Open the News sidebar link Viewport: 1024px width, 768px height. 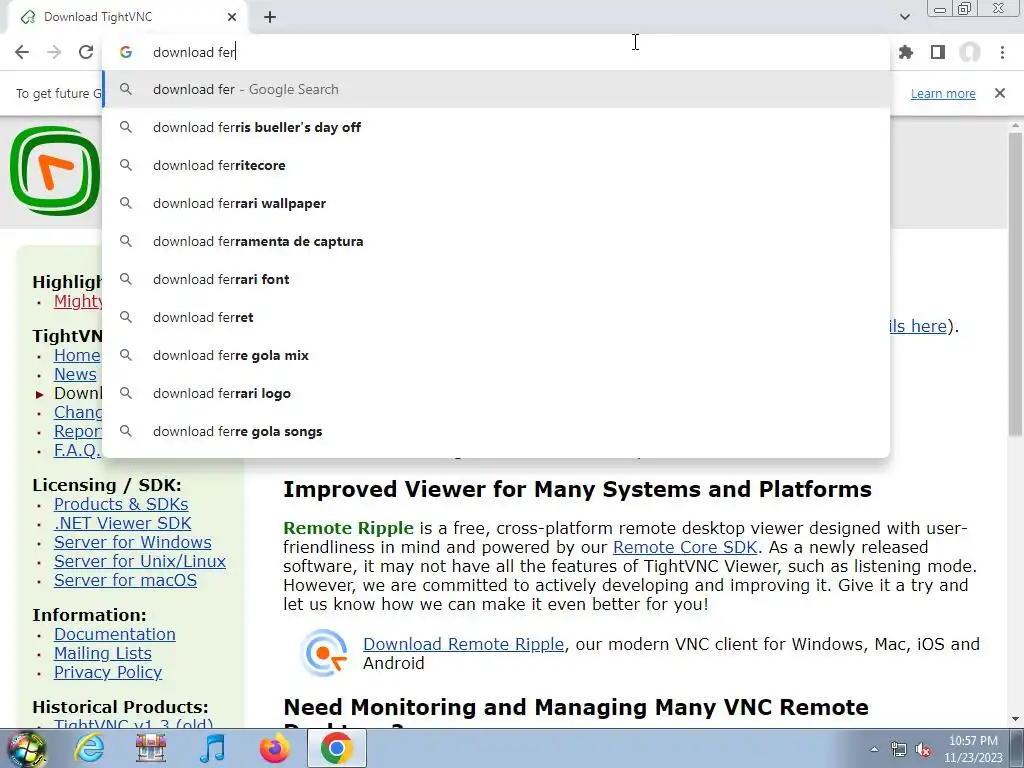coord(75,374)
